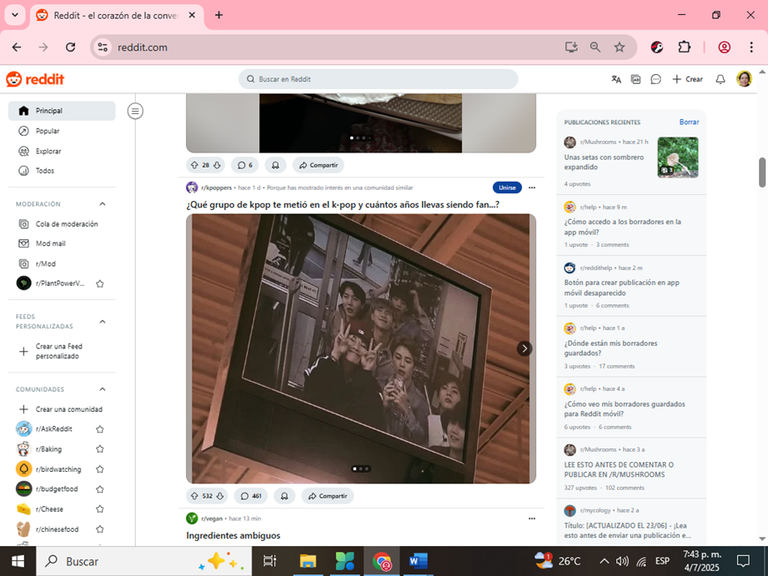Click Crear to make a post
768x576 pixels.
pyautogui.click(x=688, y=79)
